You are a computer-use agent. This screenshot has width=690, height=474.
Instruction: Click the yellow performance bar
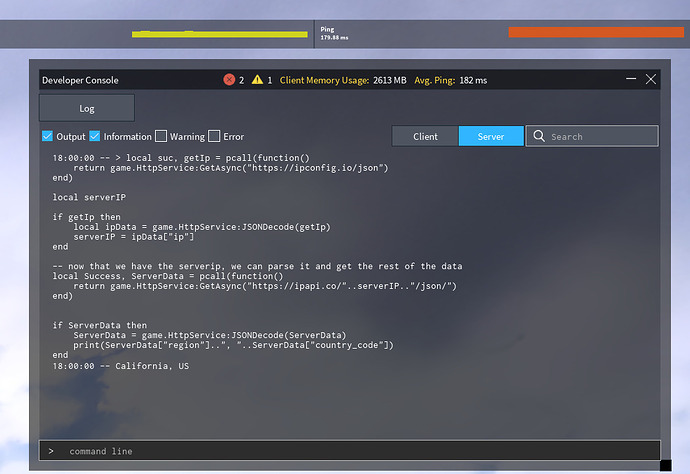[x=220, y=34]
